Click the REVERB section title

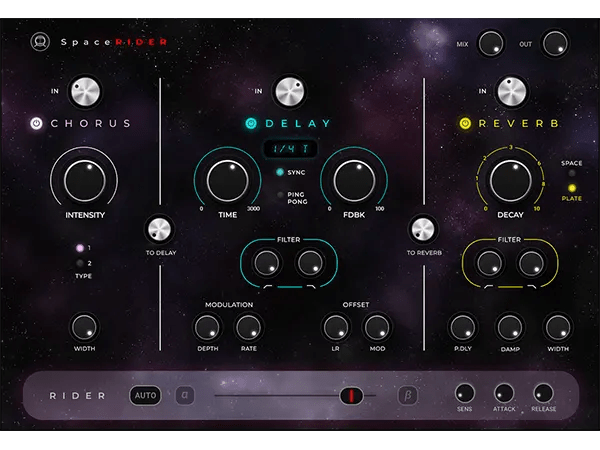click(x=518, y=123)
